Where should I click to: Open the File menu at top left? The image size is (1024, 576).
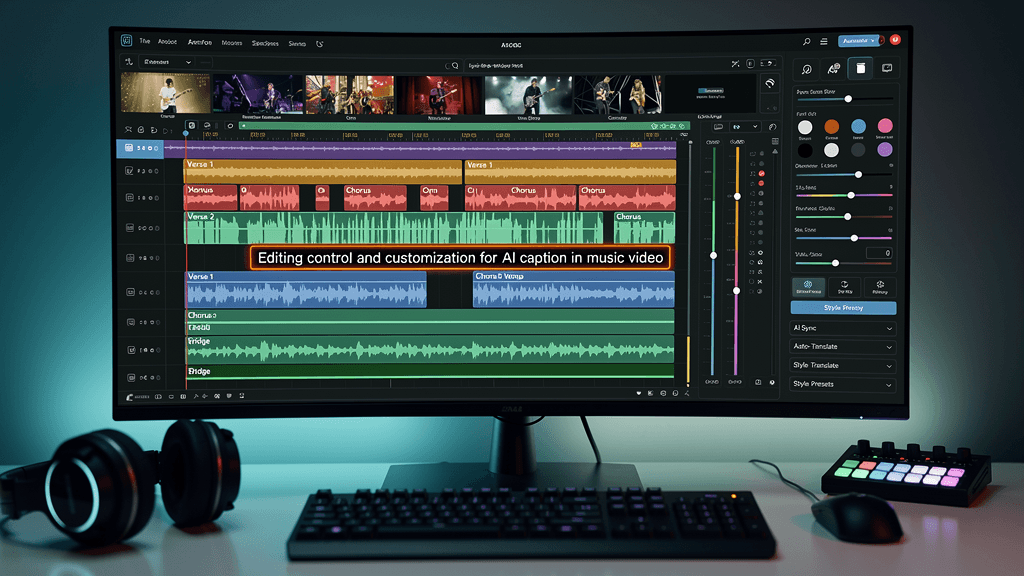point(145,44)
